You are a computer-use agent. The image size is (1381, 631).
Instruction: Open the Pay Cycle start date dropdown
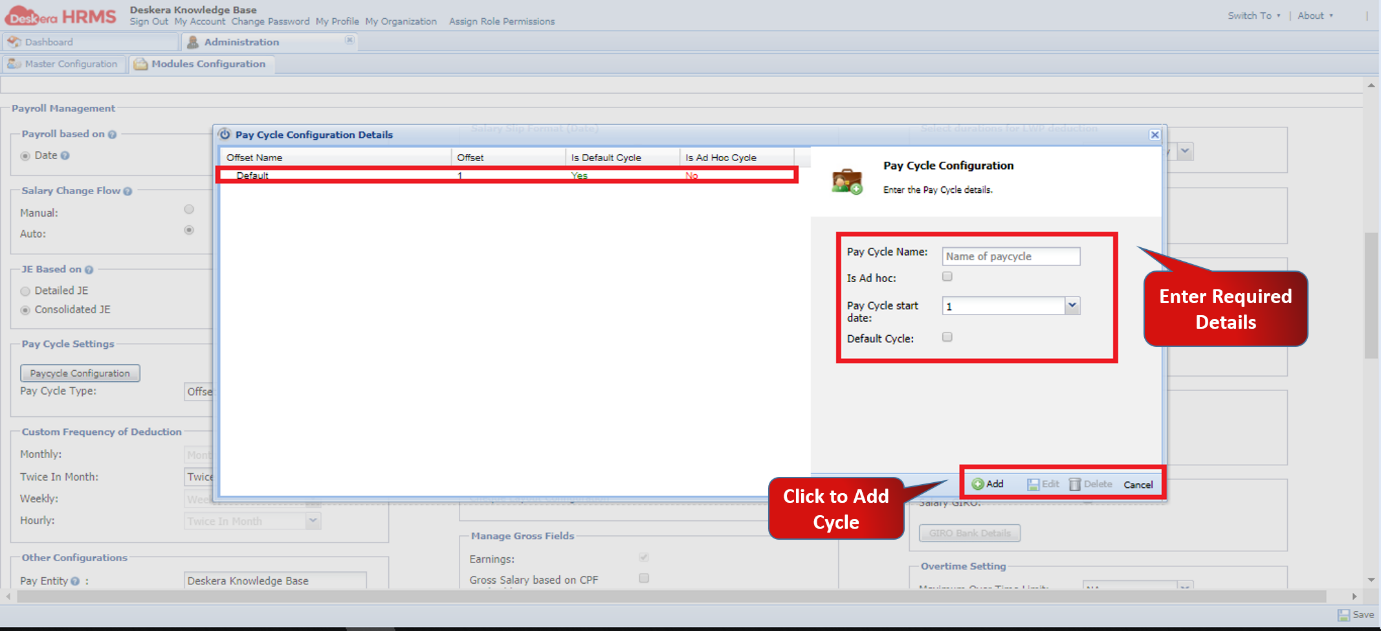point(1071,305)
